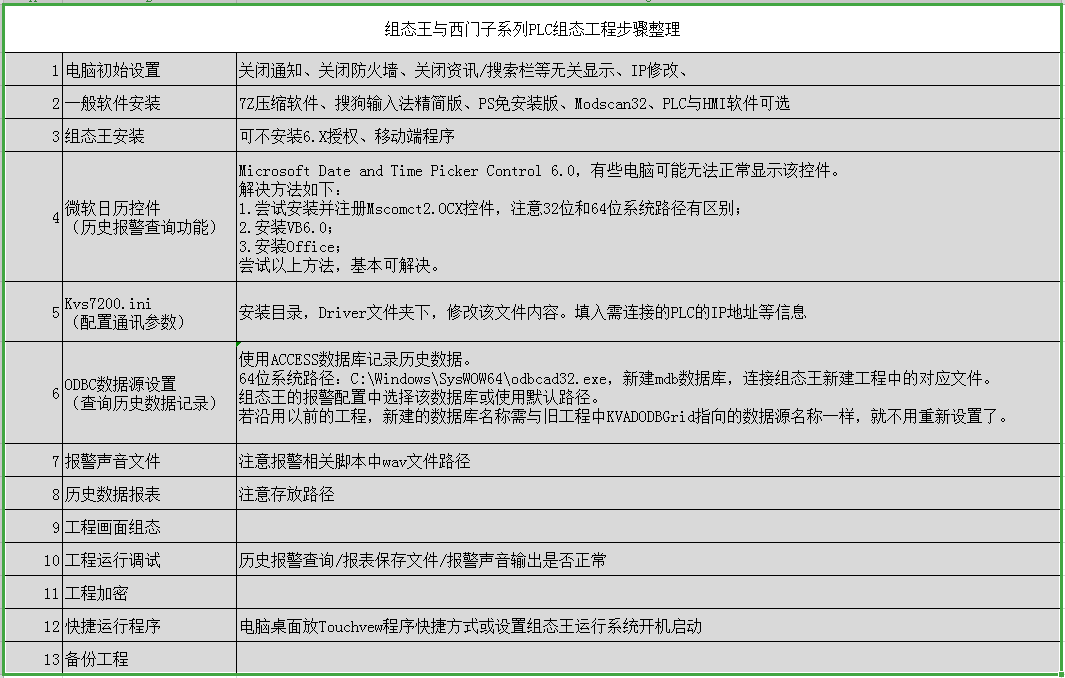Select the 组态王安装 cell
The height and width of the screenshot is (678, 1065).
coord(148,136)
